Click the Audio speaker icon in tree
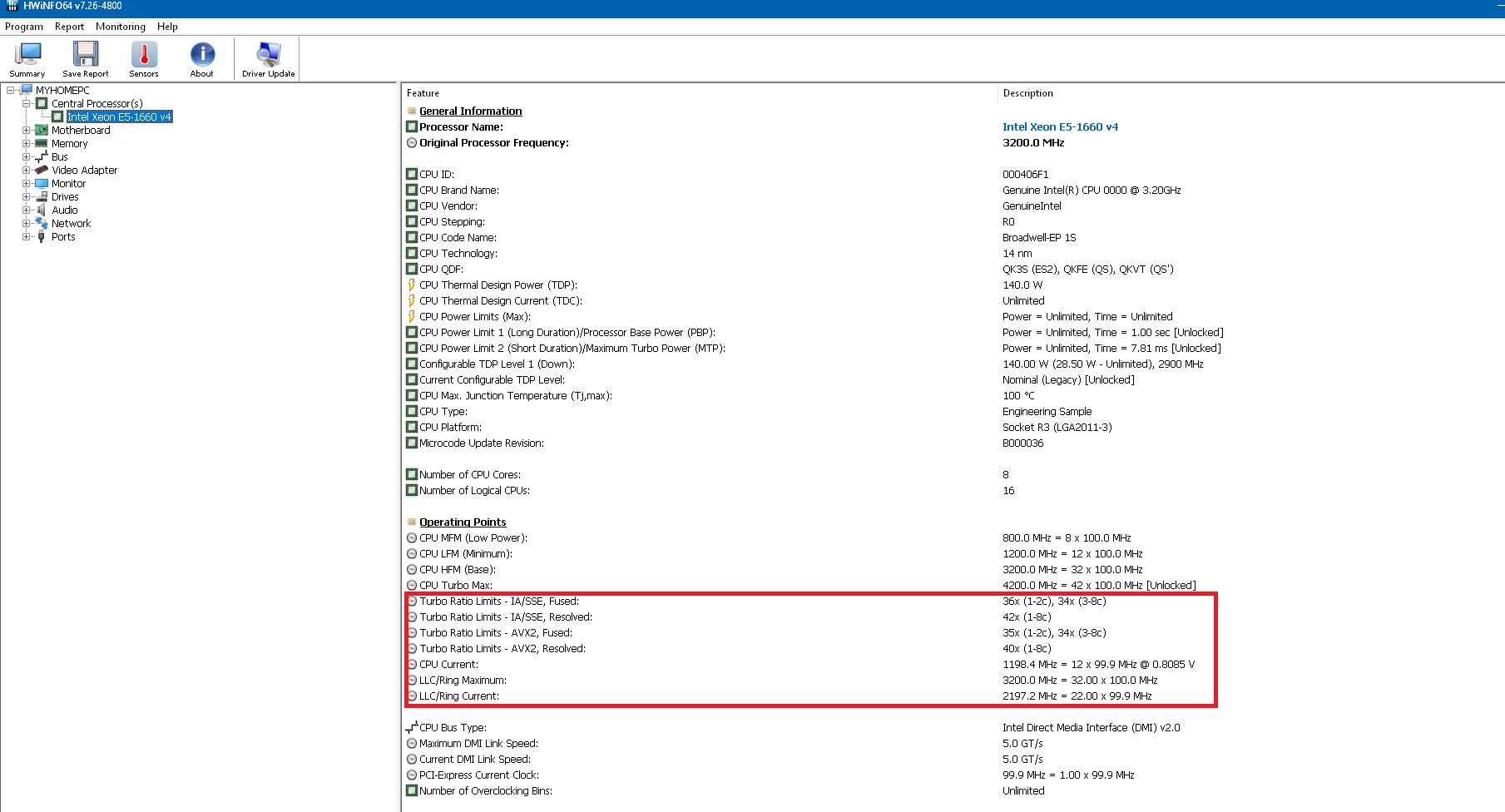The width and height of the screenshot is (1505, 812). pos(42,210)
